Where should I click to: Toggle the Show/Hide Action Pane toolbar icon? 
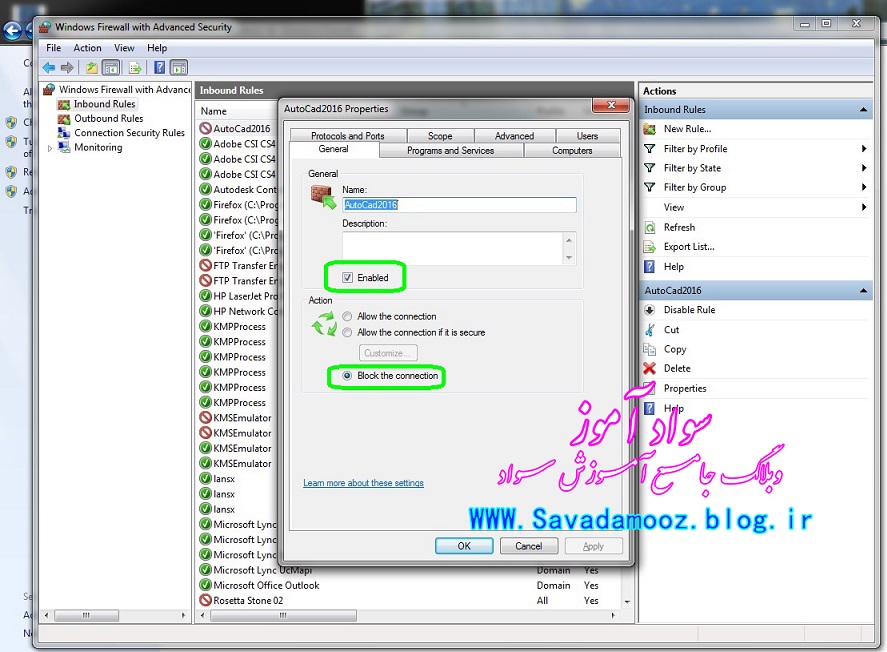tap(179, 68)
